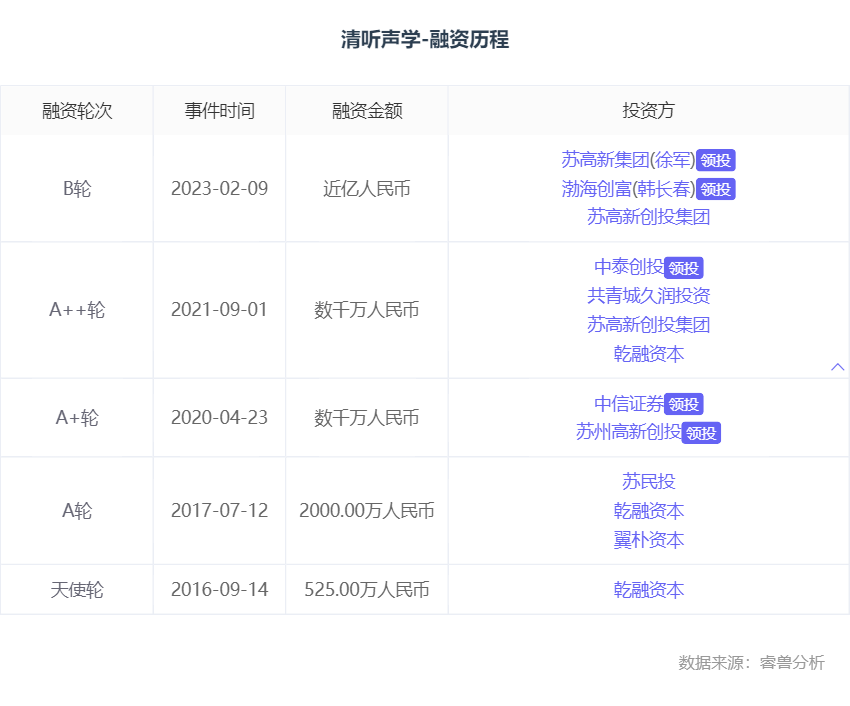The image size is (850, 706).
Task: Click the B轮 round cell
Action: [x=77, y=189]
